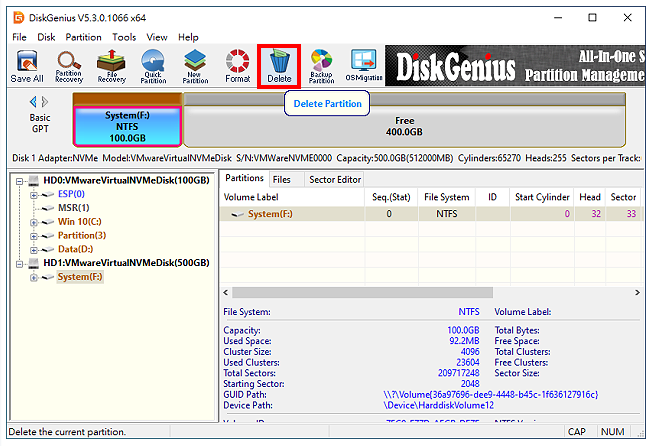Click the Head column header
This screenshot has width=652, height=446.
click(590, 197)
